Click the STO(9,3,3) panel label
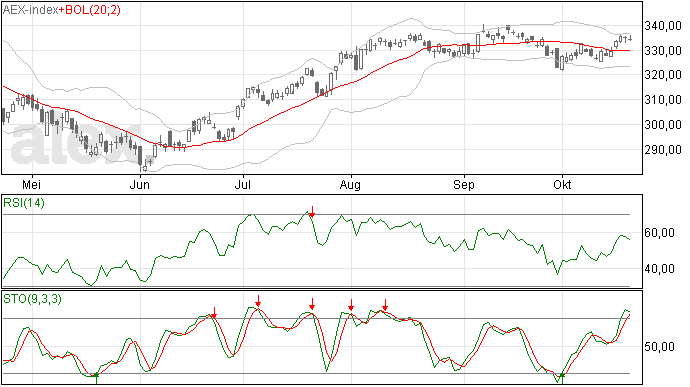Screen dimensions: 690x387 coord(33,299)
